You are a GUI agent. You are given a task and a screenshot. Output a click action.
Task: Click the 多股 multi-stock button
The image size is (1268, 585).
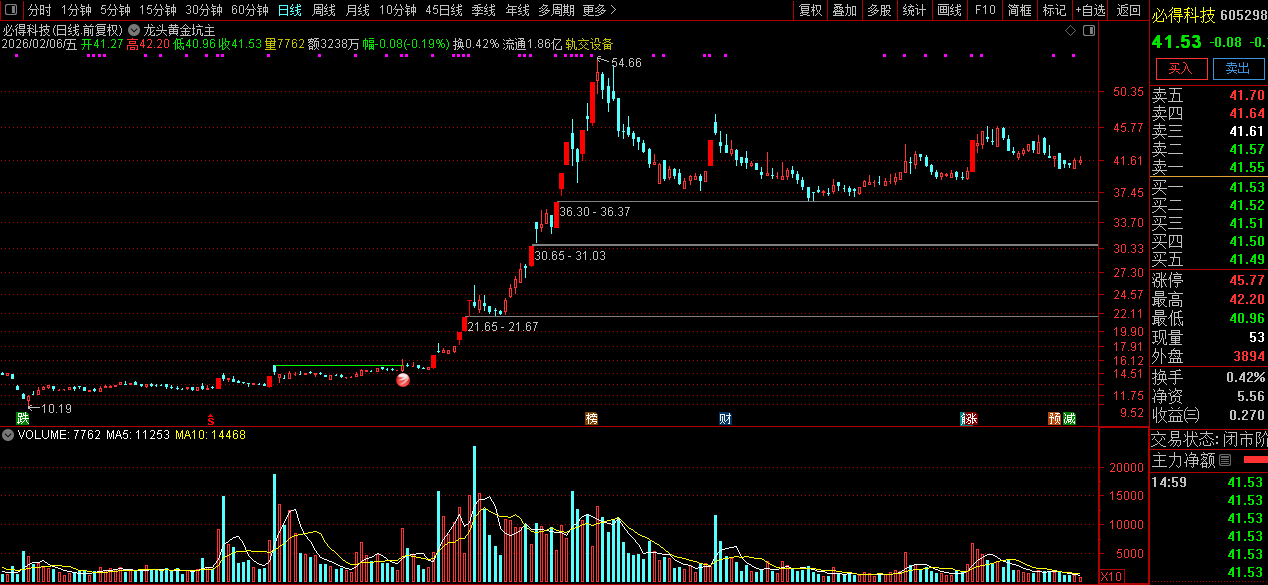pos(880,10)
